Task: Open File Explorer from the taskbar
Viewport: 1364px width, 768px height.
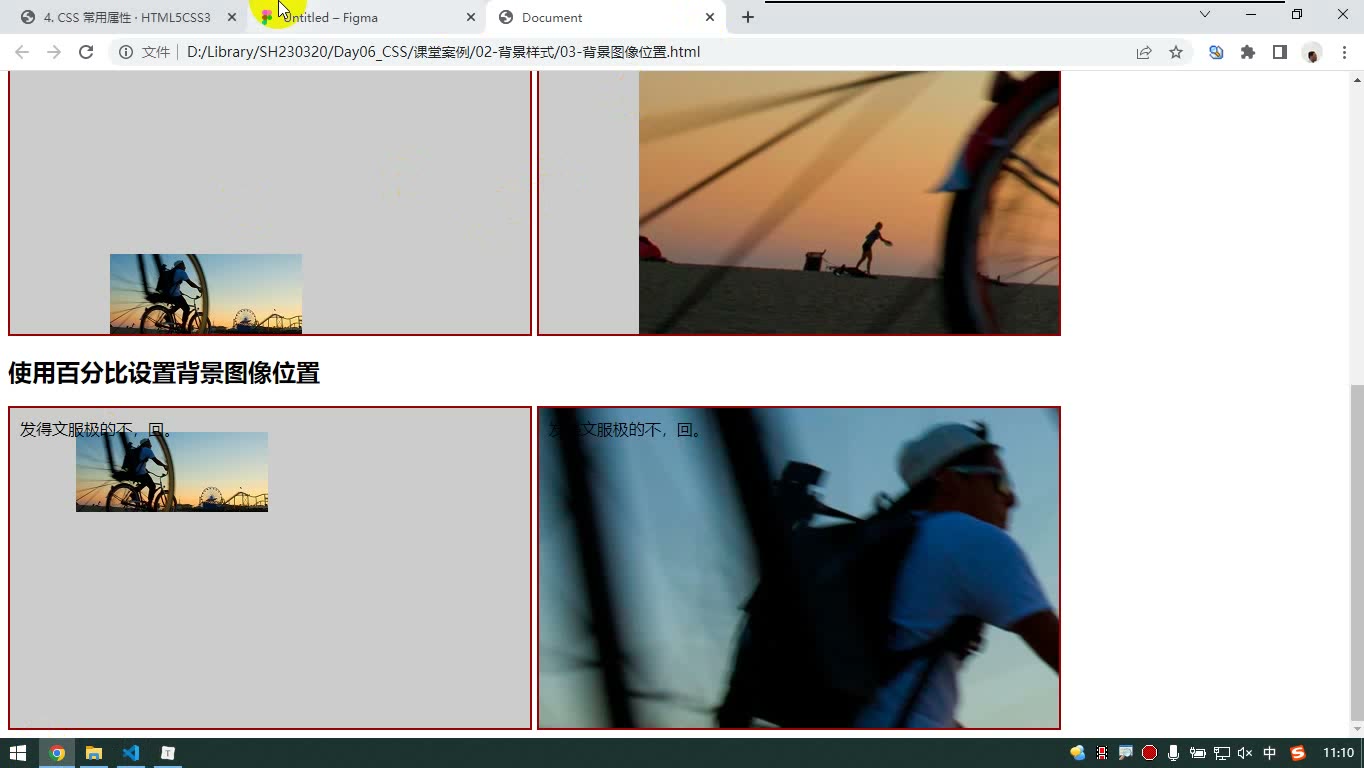Action: (x=94, y=753)
